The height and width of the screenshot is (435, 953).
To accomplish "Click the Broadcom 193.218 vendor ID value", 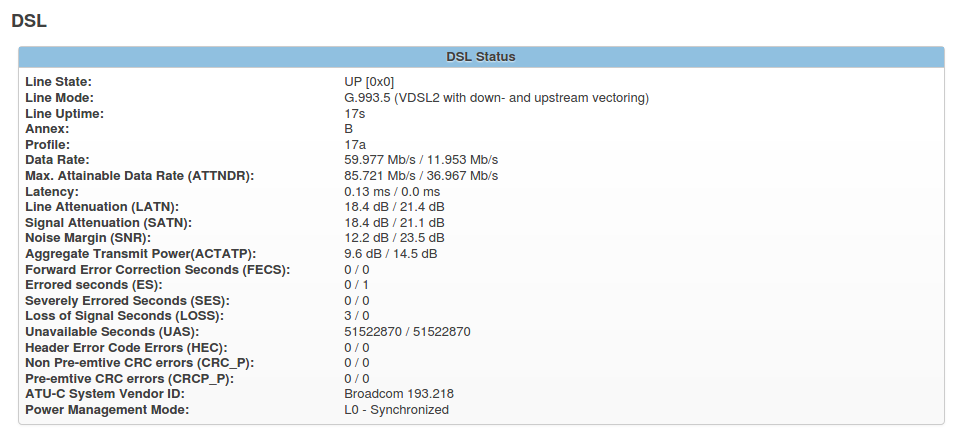I will tap(399, 394).
